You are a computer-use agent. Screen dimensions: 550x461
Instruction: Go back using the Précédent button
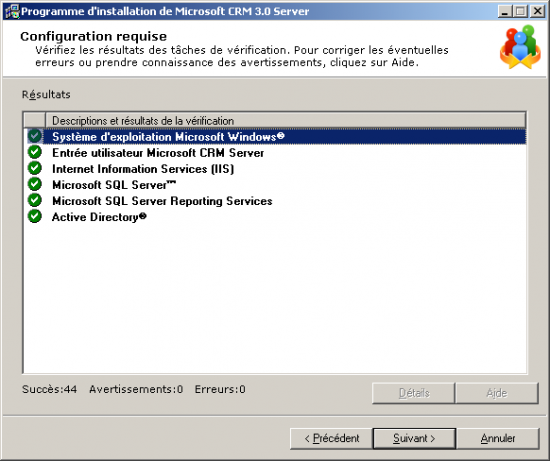click(x=331, y=438)
